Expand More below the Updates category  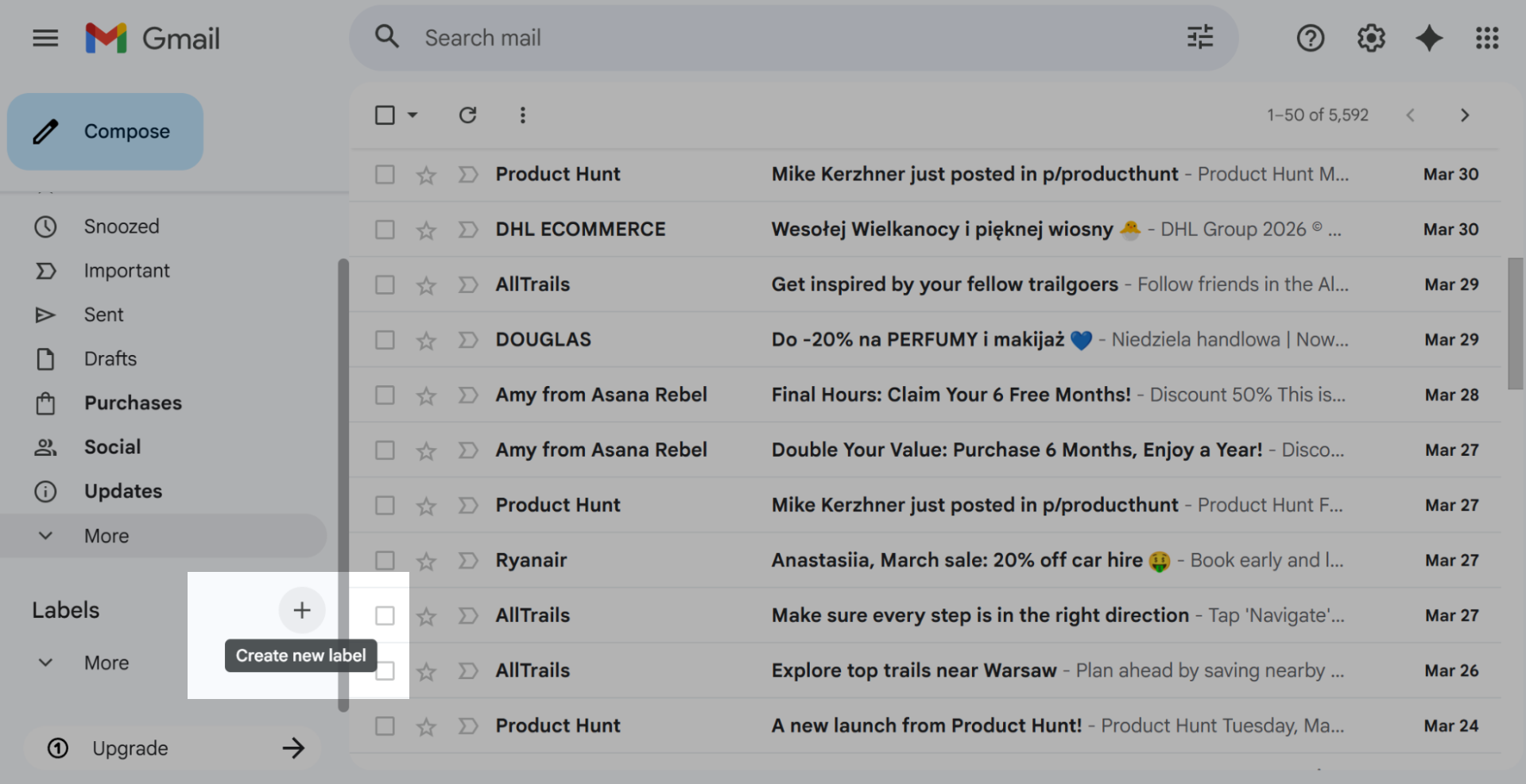[106, 536]
